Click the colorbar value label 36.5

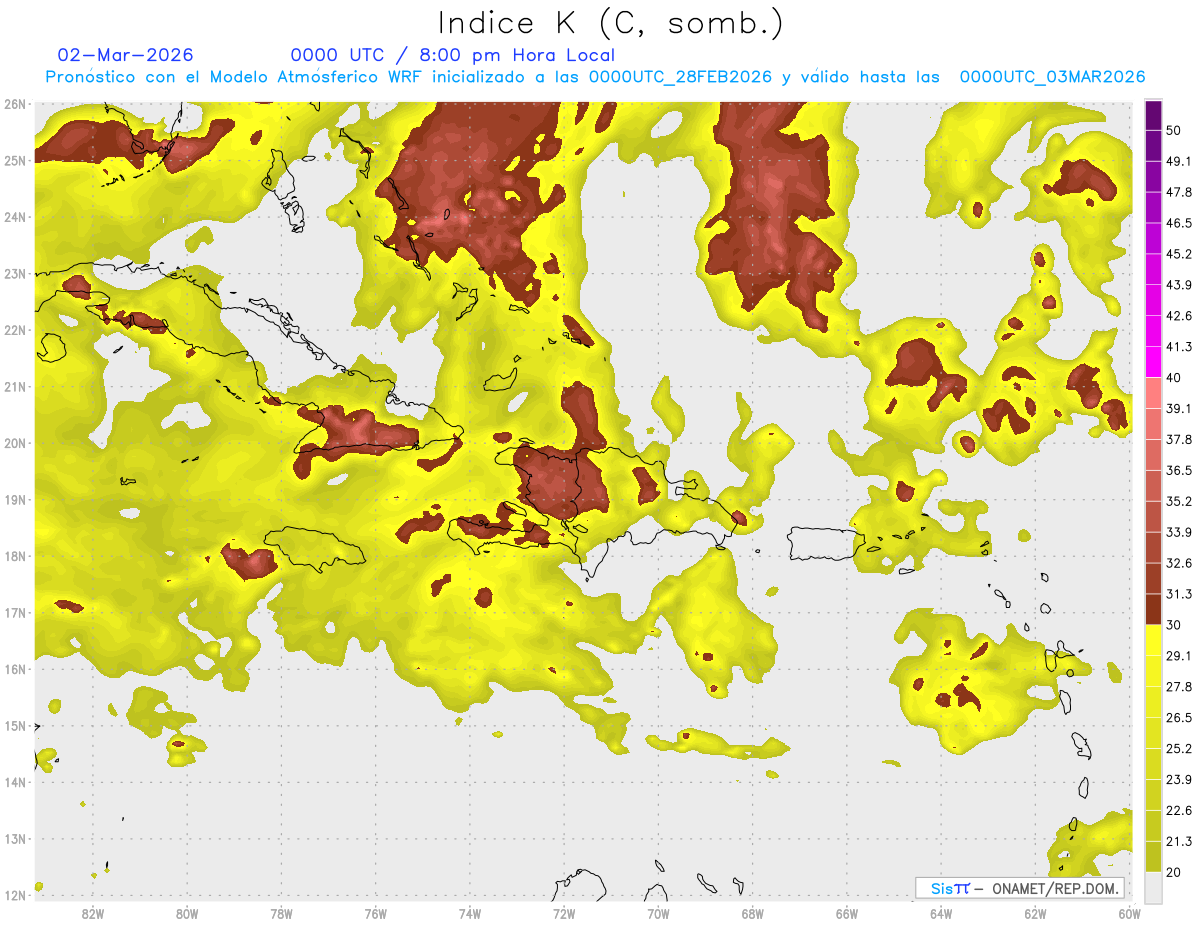pos(1179,470)
